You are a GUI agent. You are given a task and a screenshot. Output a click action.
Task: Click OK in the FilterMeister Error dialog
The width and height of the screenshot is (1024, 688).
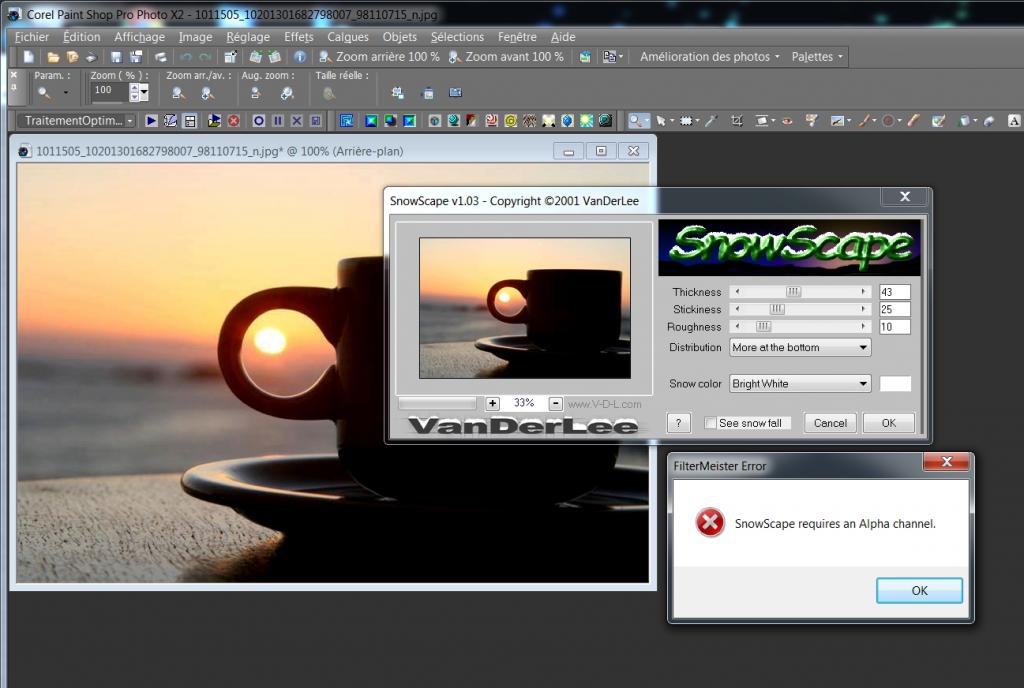[919, 590]
